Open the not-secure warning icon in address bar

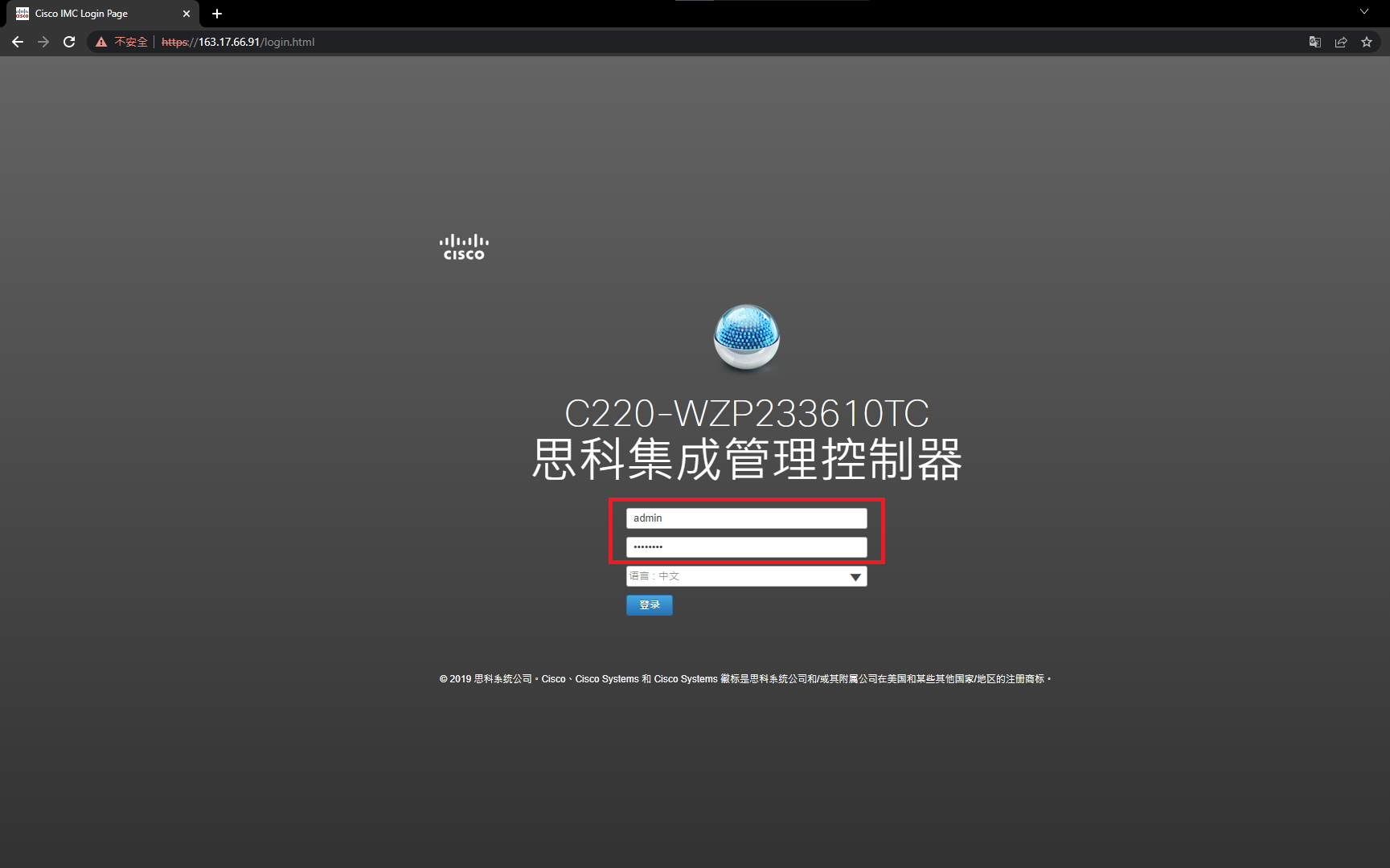101,42
